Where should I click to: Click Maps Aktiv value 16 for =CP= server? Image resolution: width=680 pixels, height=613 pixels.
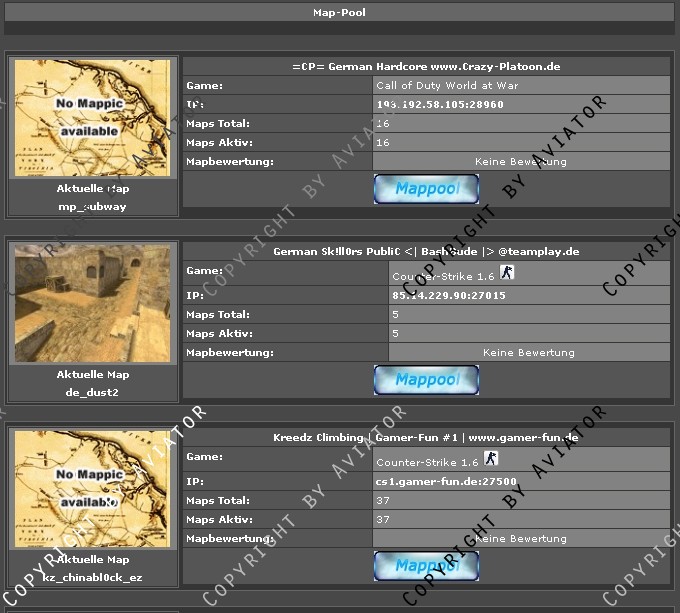click(x=383, y=143)
